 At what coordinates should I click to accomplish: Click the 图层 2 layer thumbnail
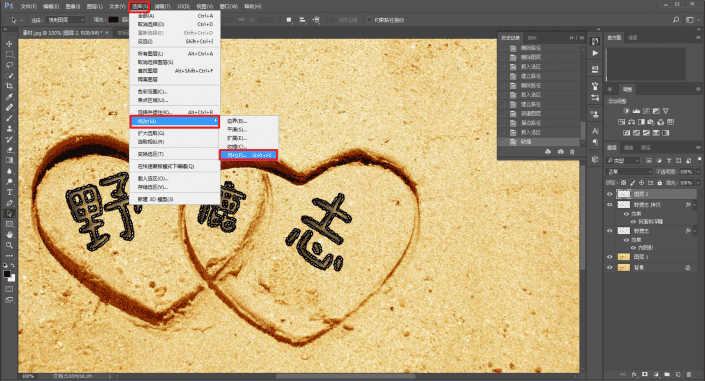(x=624, y=194)
